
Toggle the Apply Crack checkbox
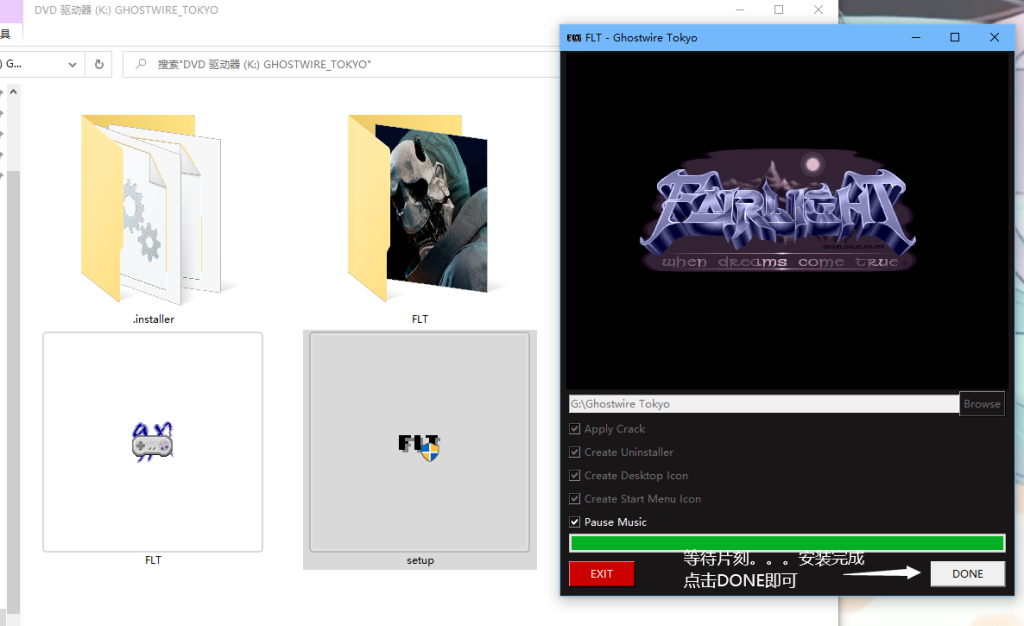tap(575, 428)
